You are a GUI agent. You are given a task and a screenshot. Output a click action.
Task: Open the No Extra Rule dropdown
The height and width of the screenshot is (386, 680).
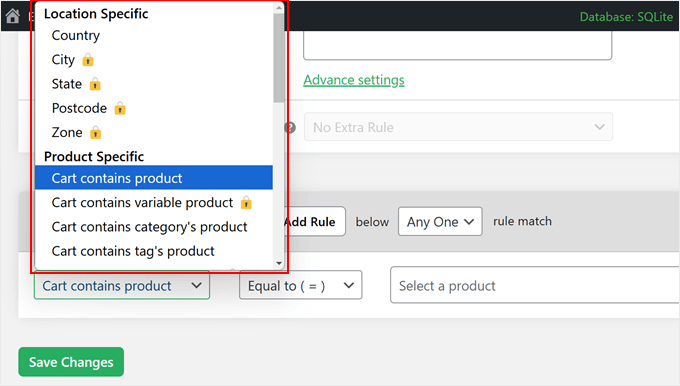[458, 127]
